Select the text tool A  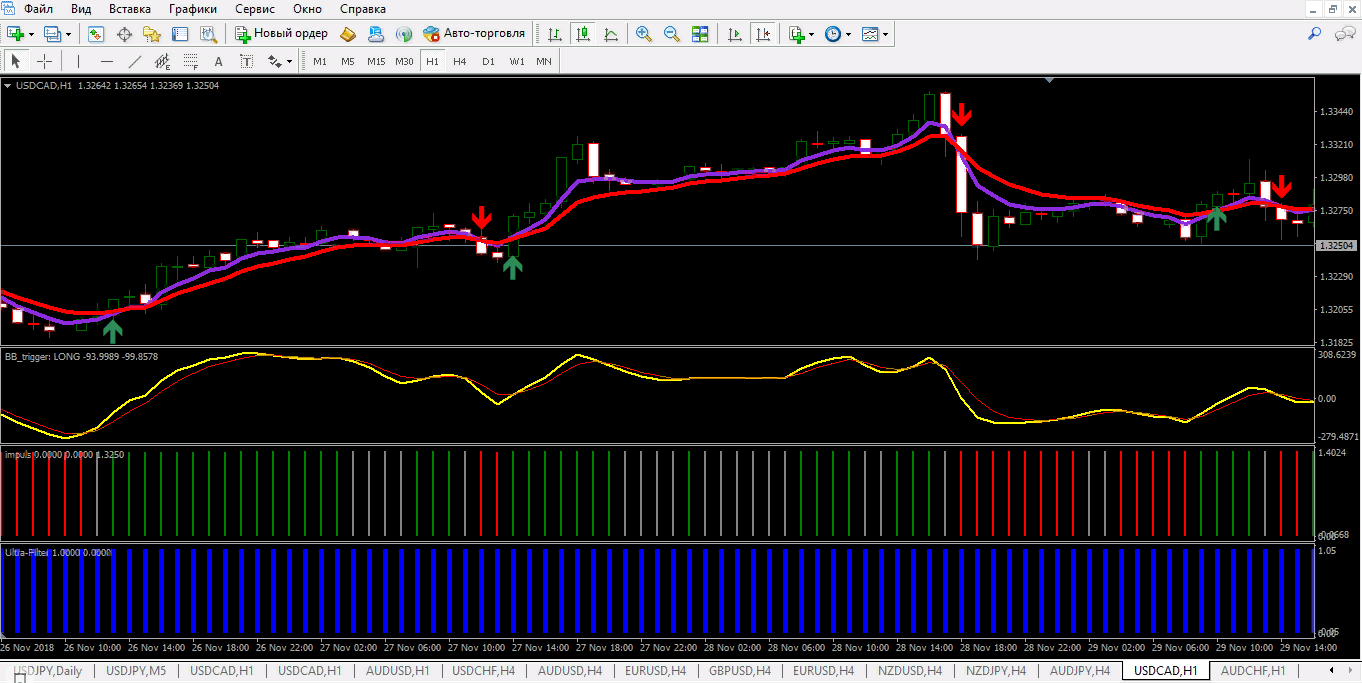(x=219, y=61)
